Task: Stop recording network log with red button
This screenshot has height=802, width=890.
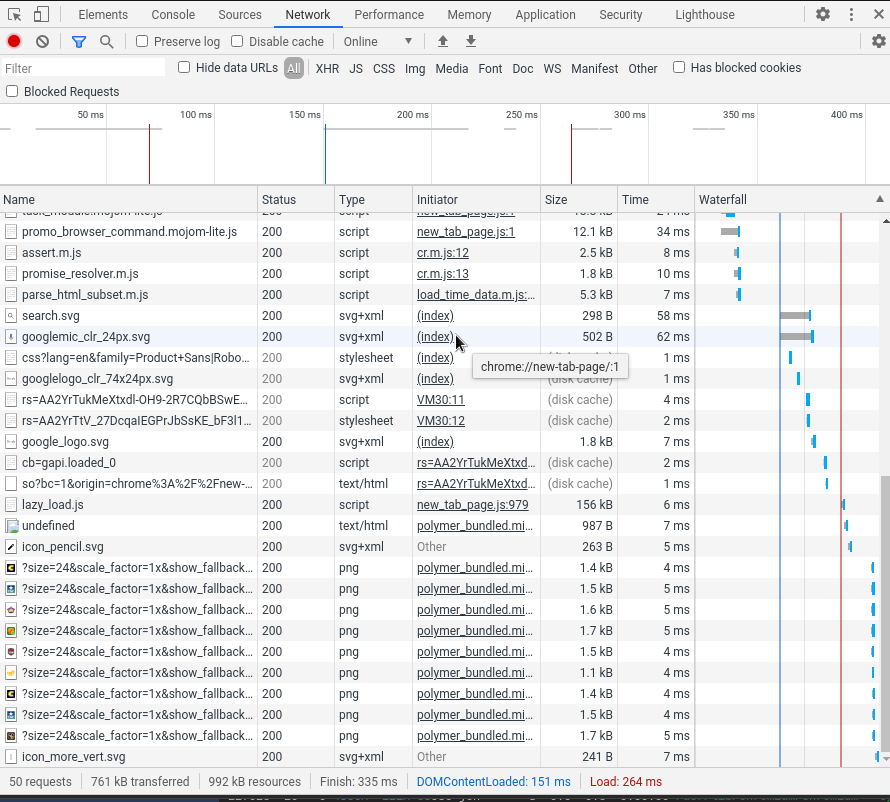Action: (14, 41)
